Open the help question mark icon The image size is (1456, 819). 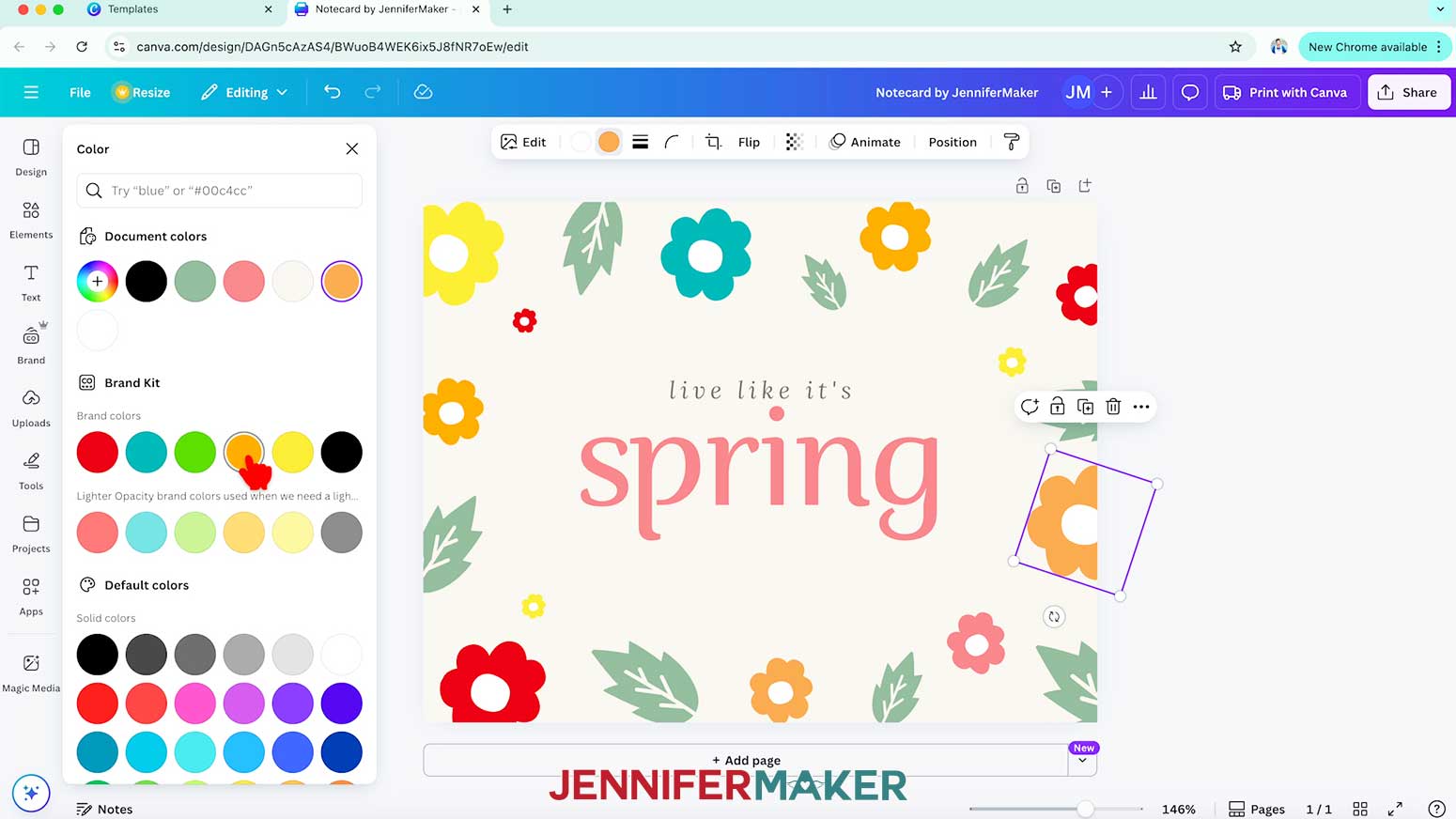(x=1436, y=809)
